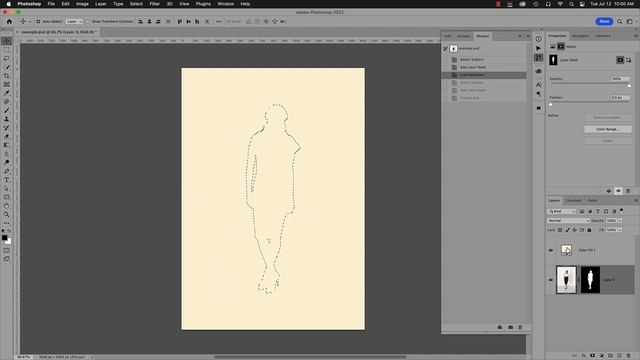Select the Eraser tool
Viewport: 640px width, 360px height.
(7, 136)
